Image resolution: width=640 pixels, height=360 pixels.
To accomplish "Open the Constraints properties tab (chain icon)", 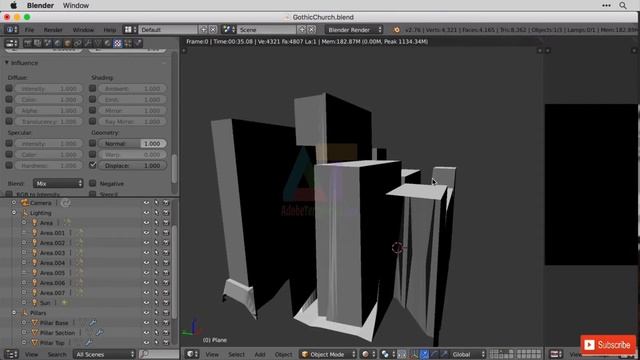I will point(78,43).
